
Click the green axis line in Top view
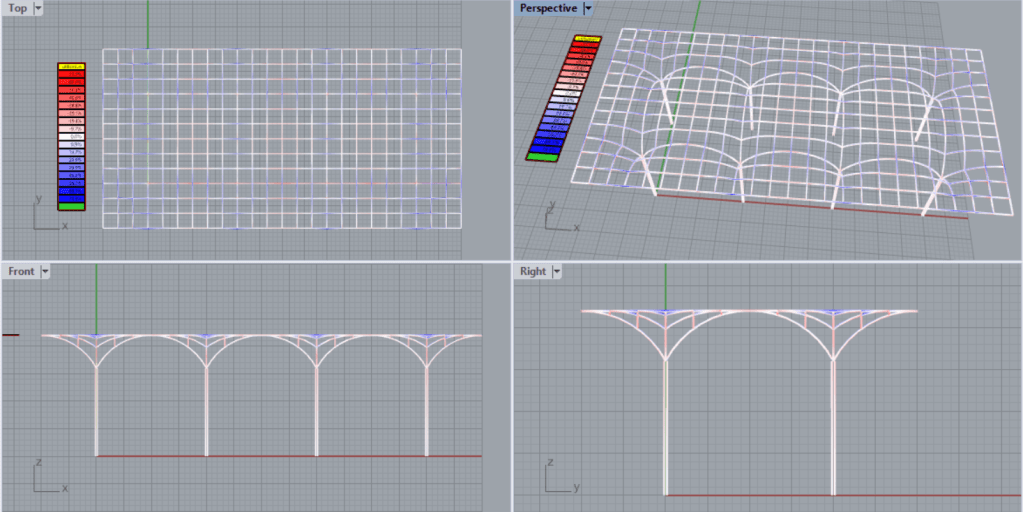click(147, 24)
